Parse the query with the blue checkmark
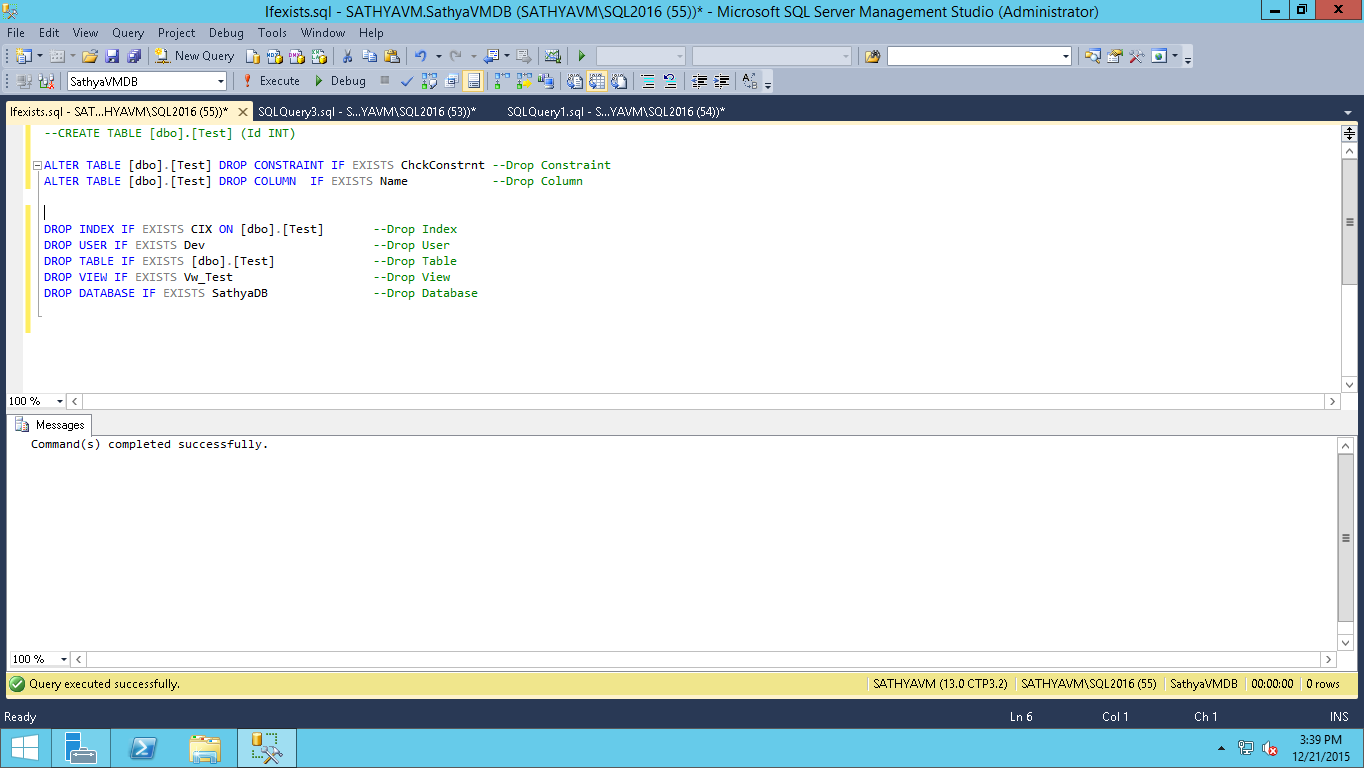The image size is (1364, 768). point(407,81)
